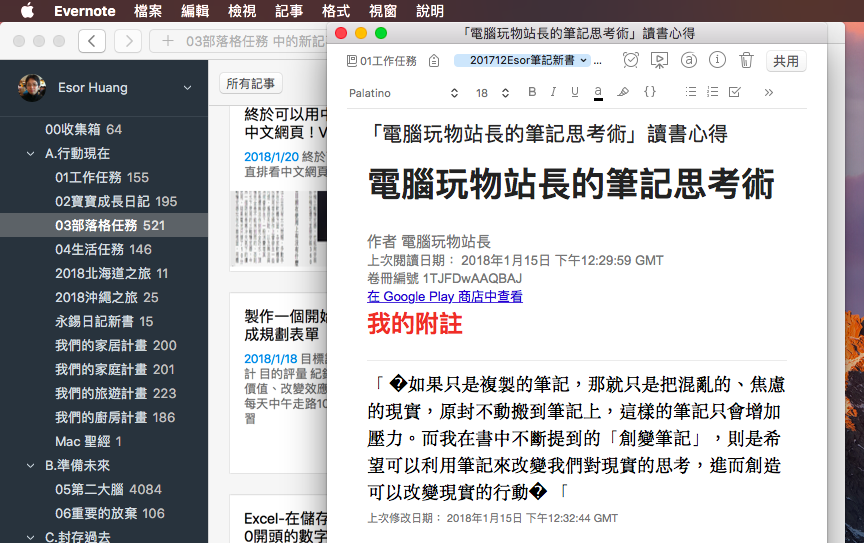
Task: Insert a checkbox item
Action: point(735,92)
